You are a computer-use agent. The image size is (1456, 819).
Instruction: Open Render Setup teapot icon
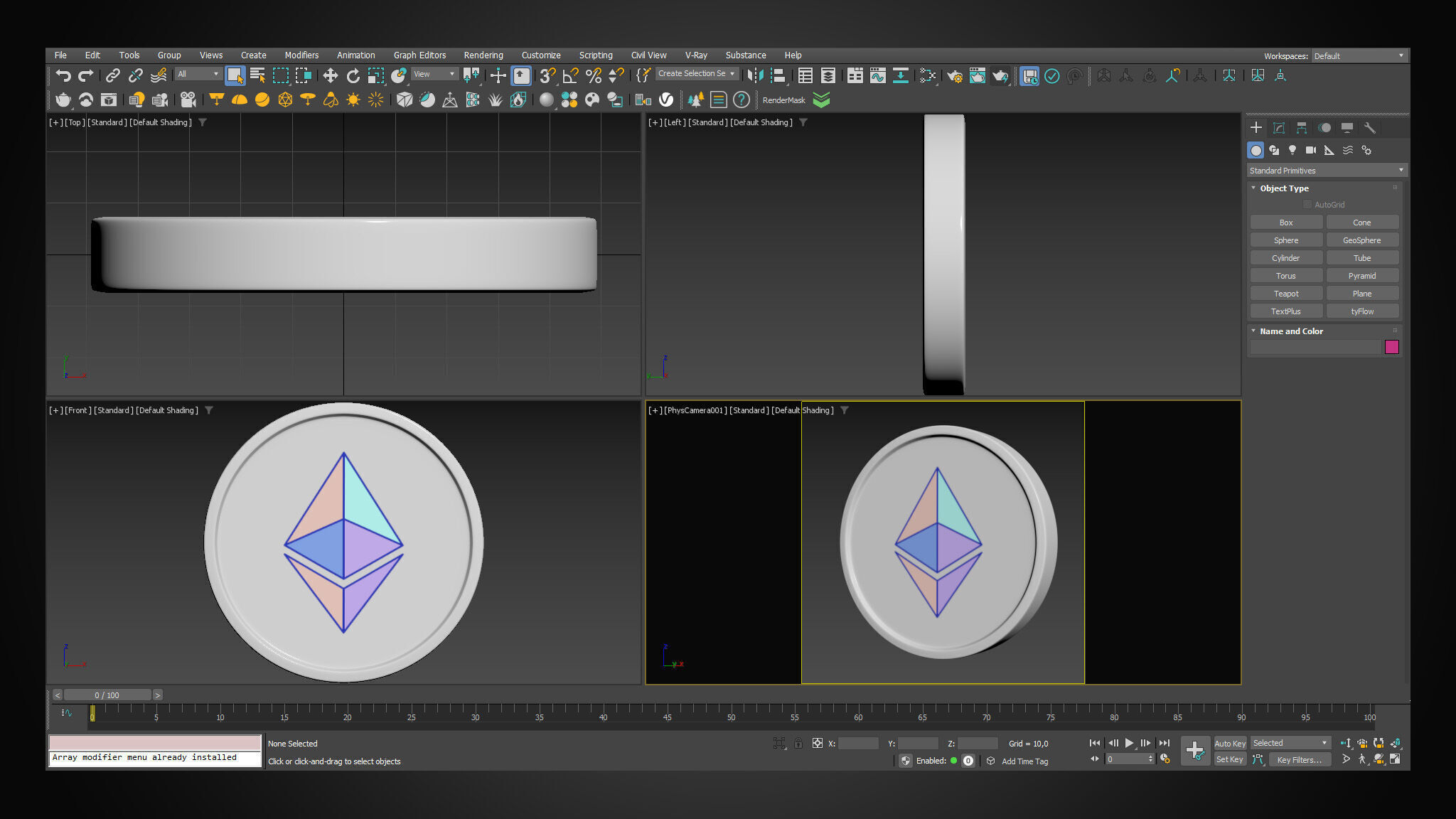tap(955, 75)
